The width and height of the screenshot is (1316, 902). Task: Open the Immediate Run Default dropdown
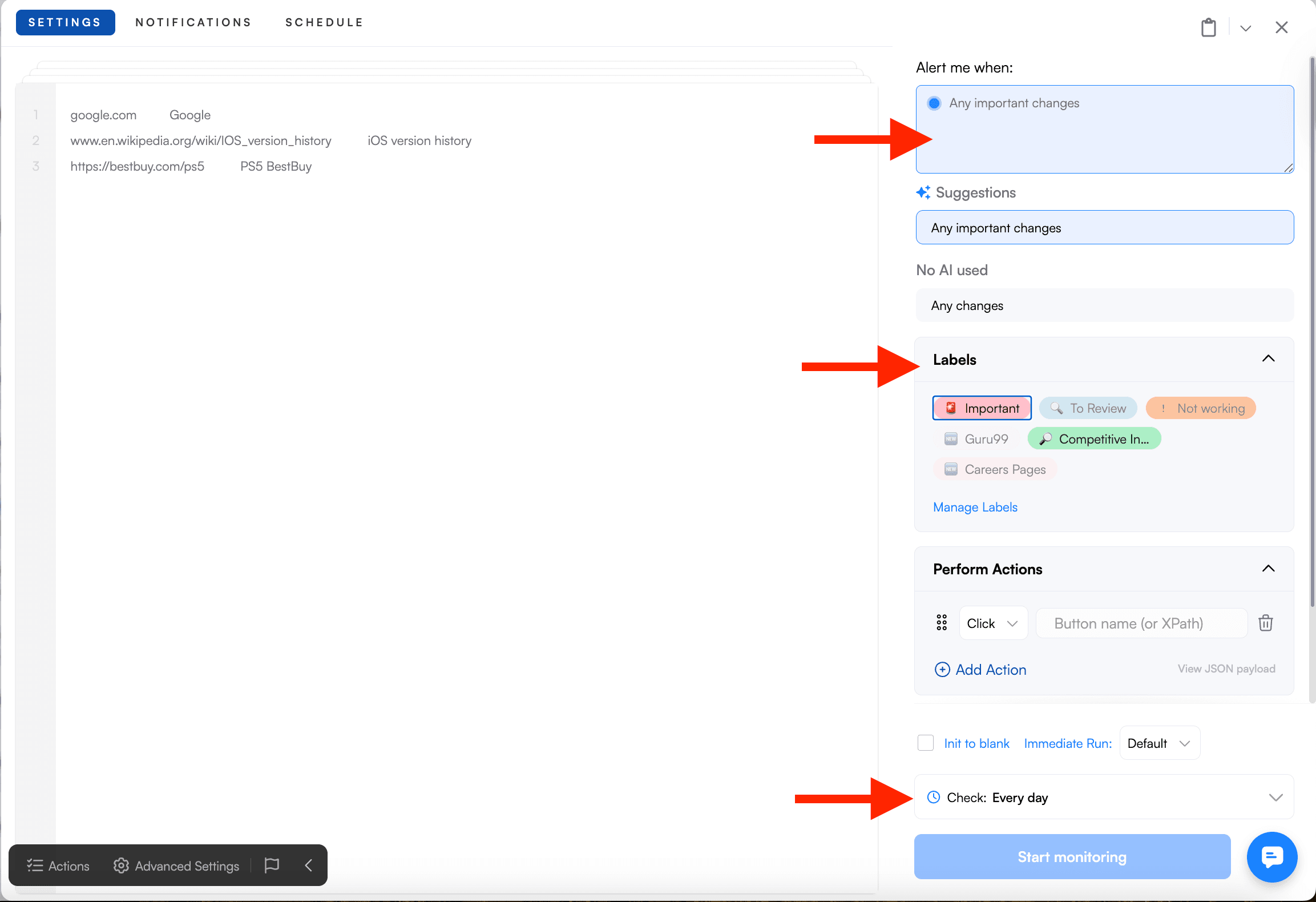point(1158,743)
